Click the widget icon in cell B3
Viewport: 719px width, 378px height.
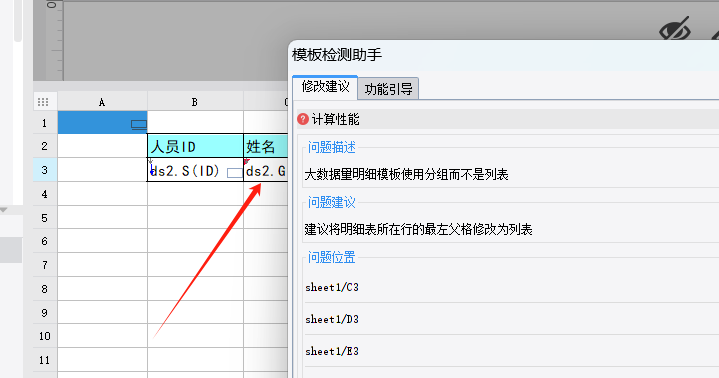click(x=235, y=173)
